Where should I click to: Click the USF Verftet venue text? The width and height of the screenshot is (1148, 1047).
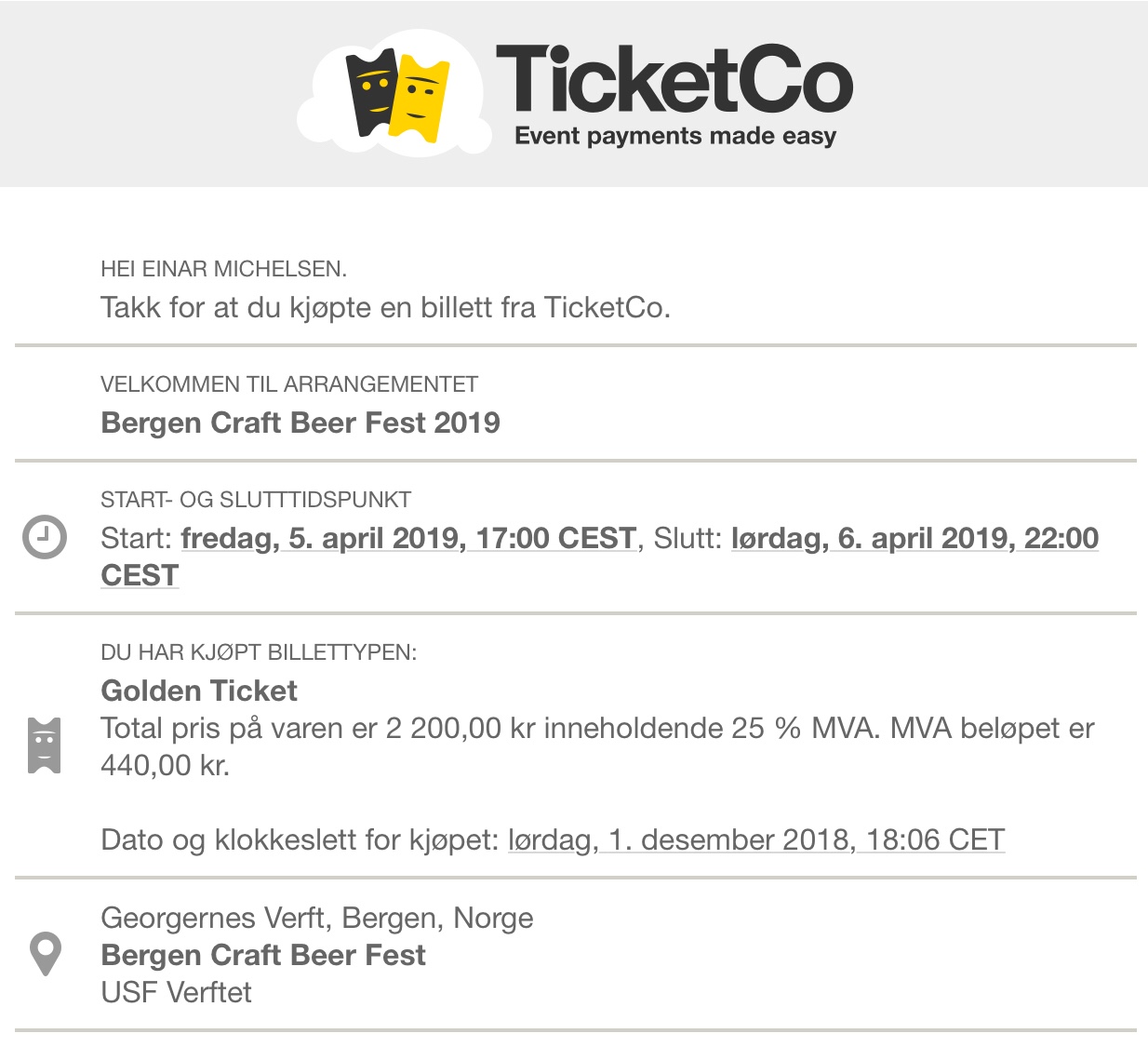(x=176, y=992)
